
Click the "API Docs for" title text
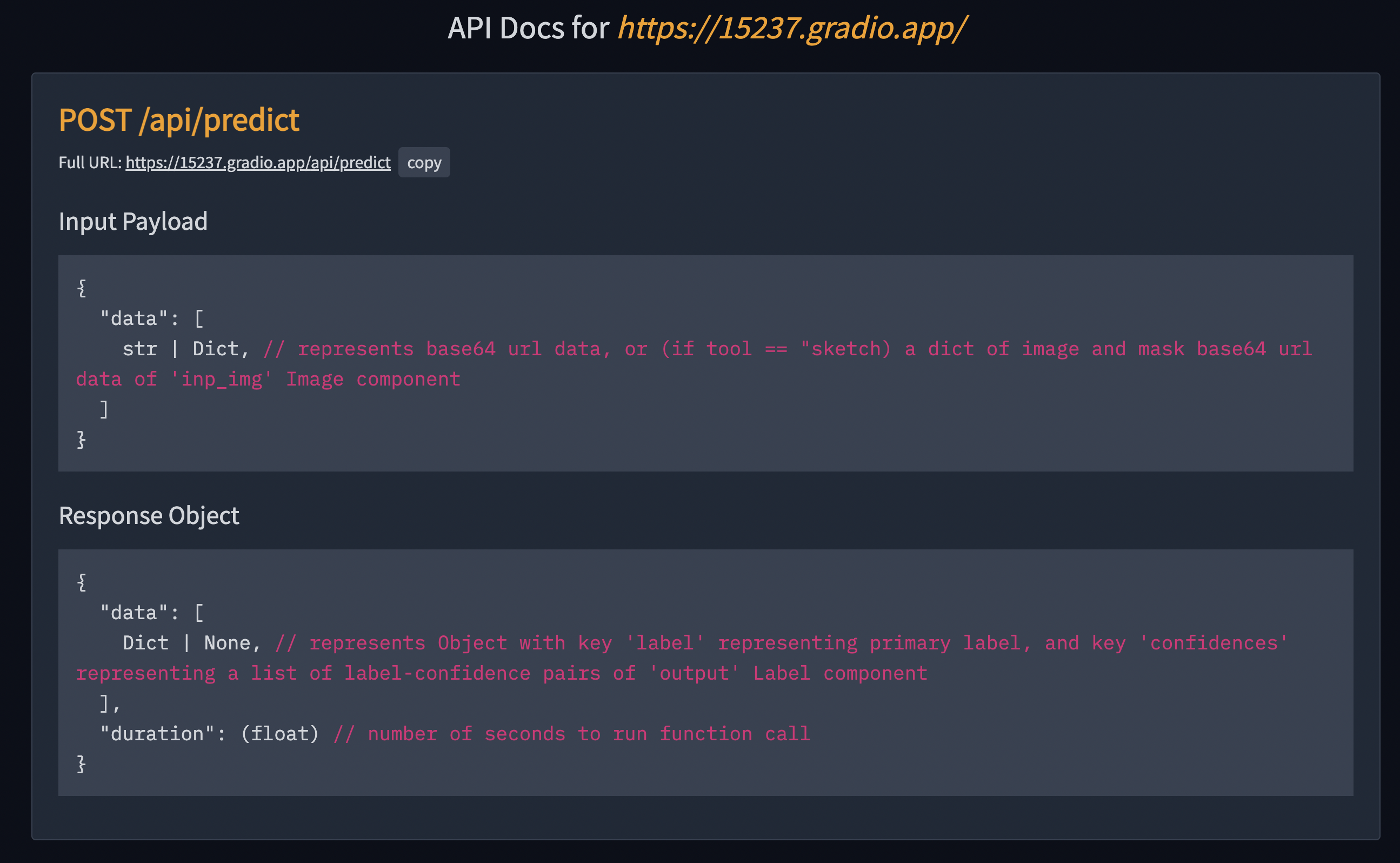tap(528, 28)
